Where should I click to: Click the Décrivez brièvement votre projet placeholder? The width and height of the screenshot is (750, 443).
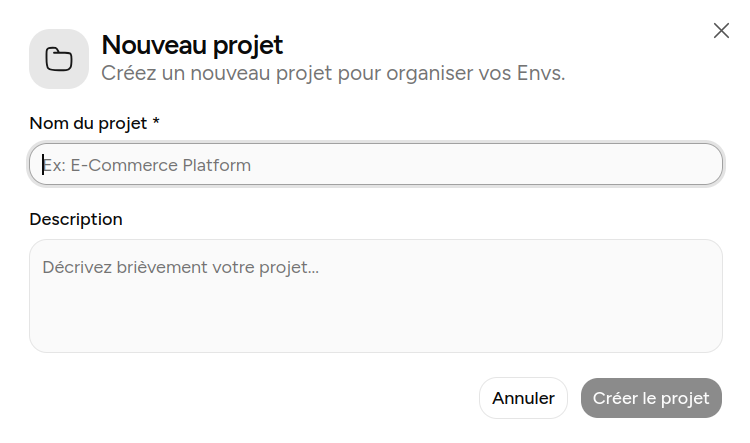(x=180, y=267)
